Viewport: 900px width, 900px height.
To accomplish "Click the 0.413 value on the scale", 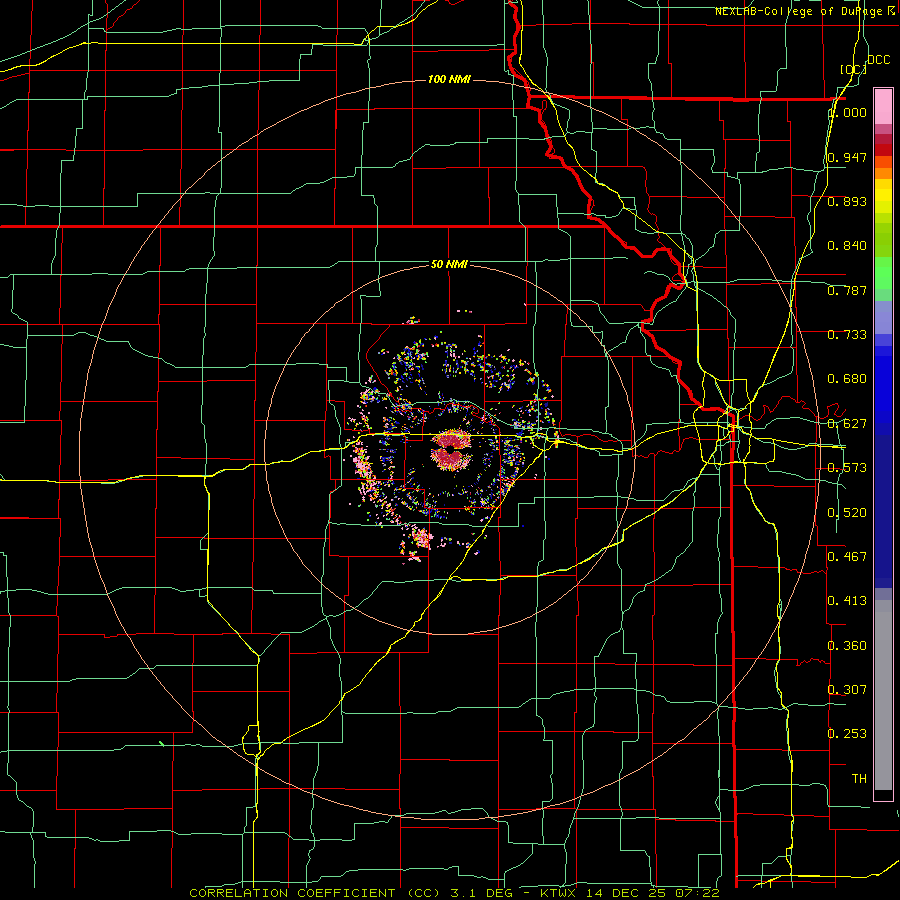I will (847, 600).
